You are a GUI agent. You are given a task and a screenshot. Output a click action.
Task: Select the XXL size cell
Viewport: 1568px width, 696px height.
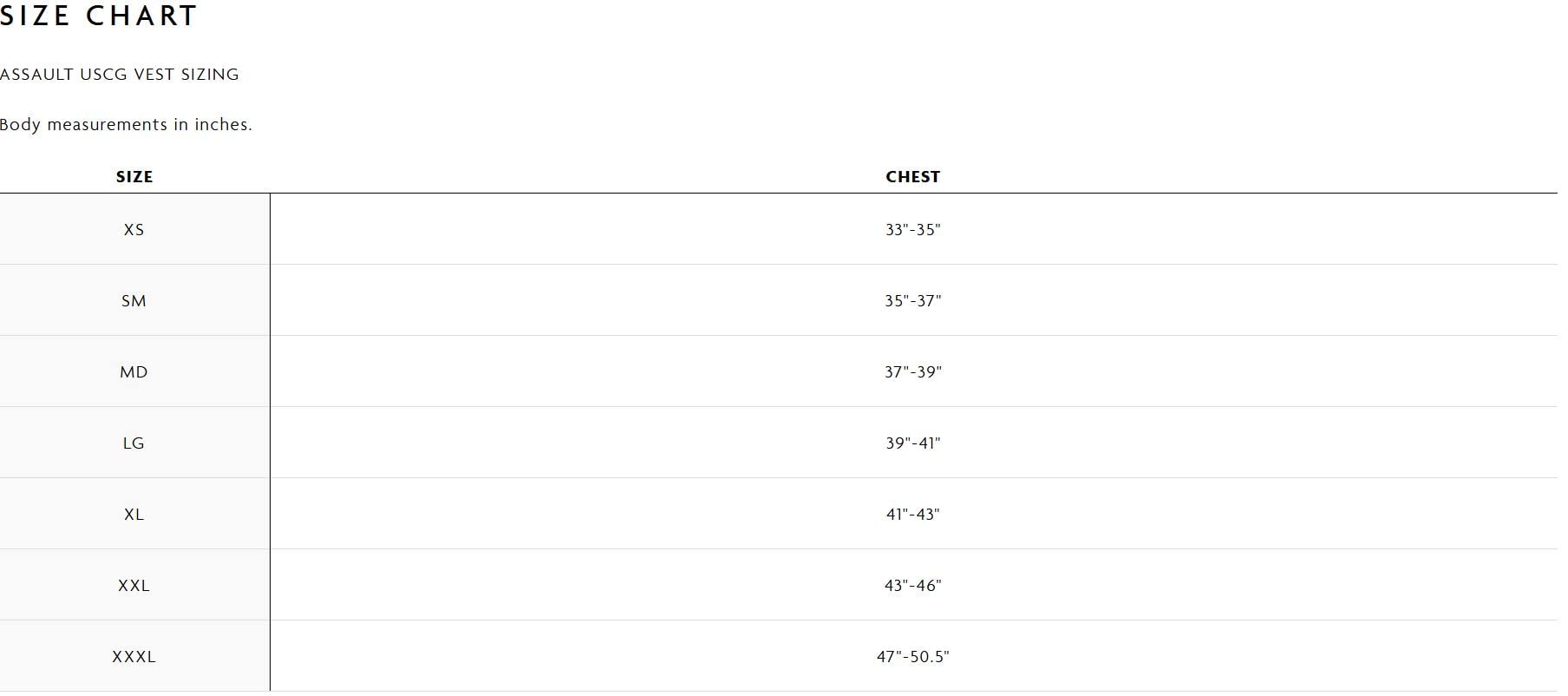(134, 586)
